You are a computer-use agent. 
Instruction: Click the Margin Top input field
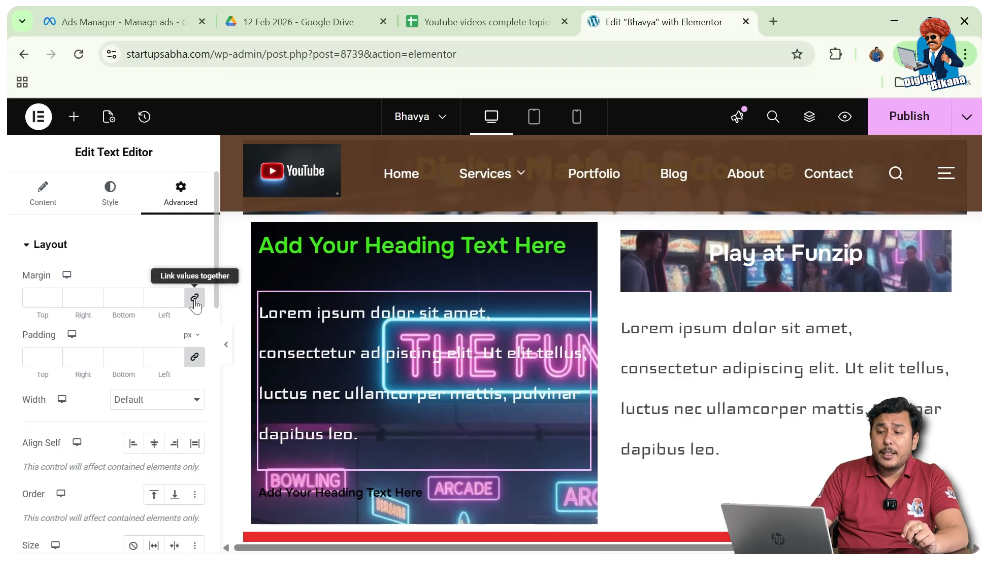[x=42, y=298]
